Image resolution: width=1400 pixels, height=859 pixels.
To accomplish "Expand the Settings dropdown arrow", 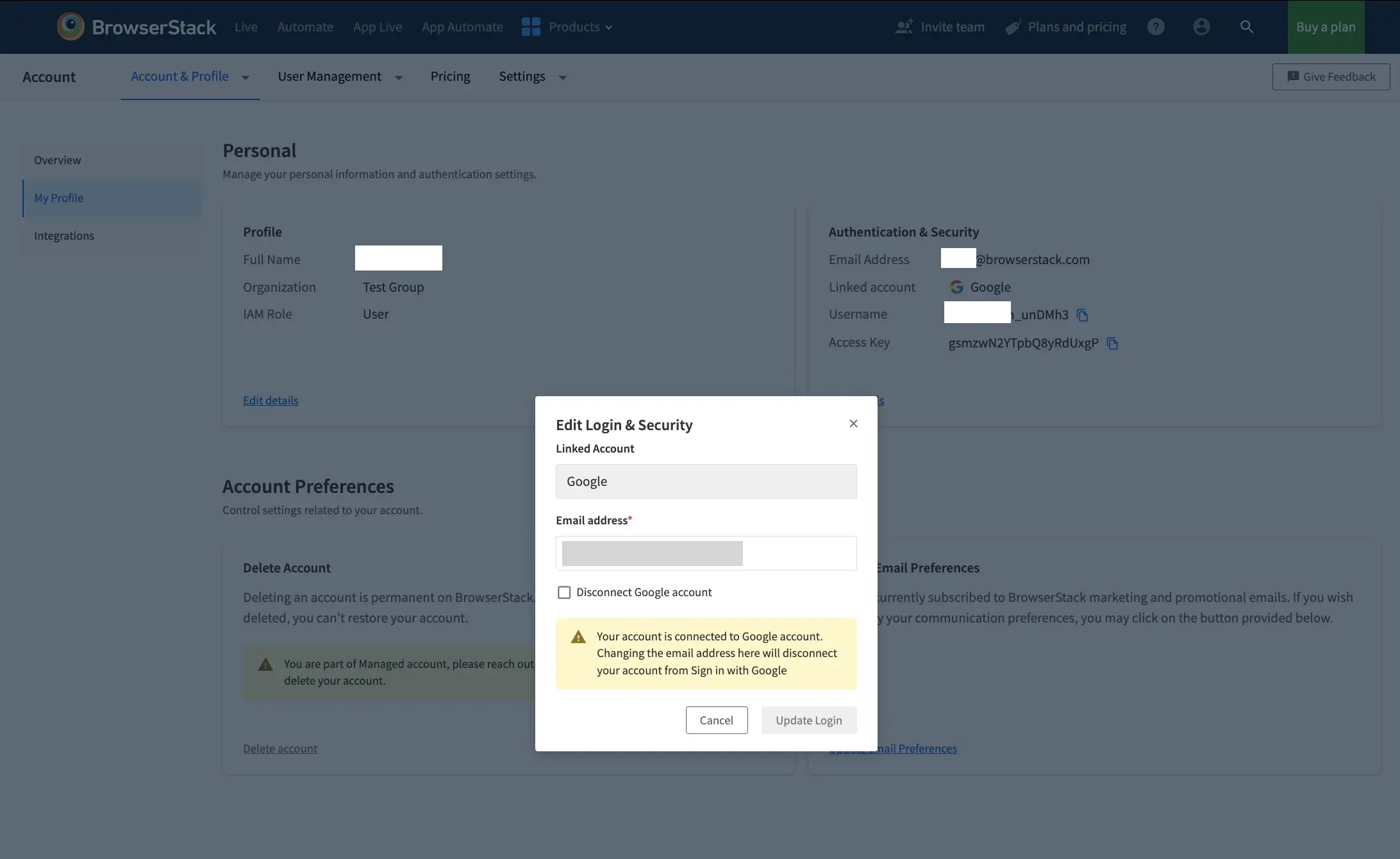I will click(x=562, y=78).
